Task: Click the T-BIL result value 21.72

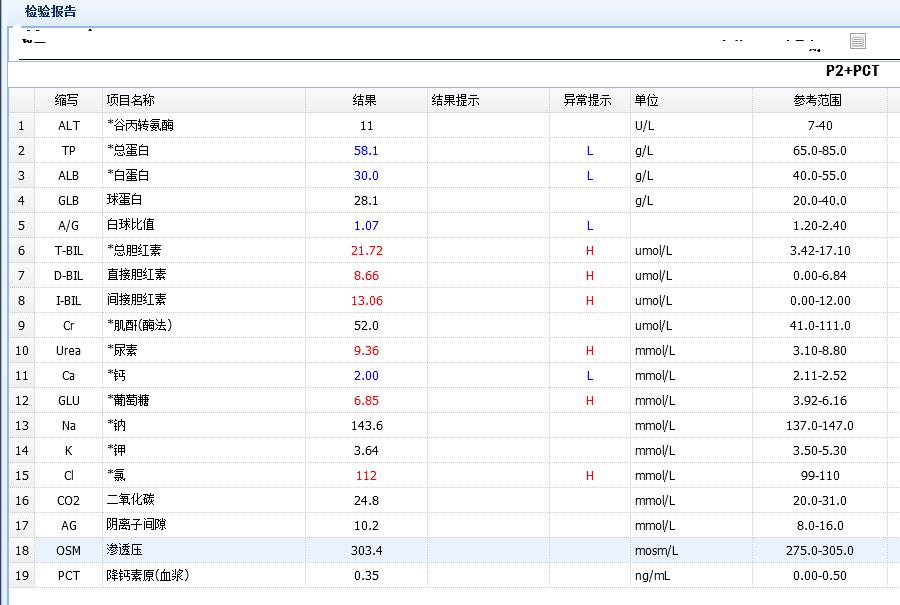Action: click(x=367, y=251)
